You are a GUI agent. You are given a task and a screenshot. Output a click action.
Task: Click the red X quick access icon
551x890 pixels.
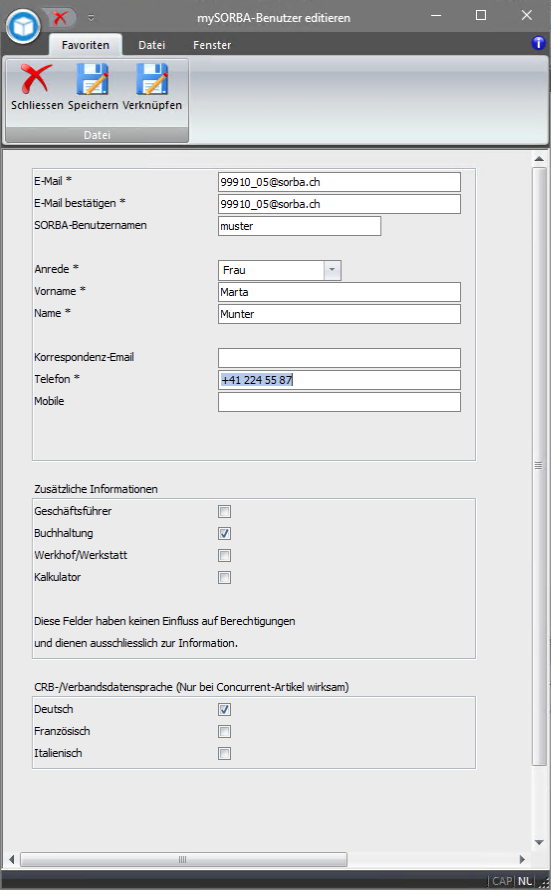coord(60,18)
